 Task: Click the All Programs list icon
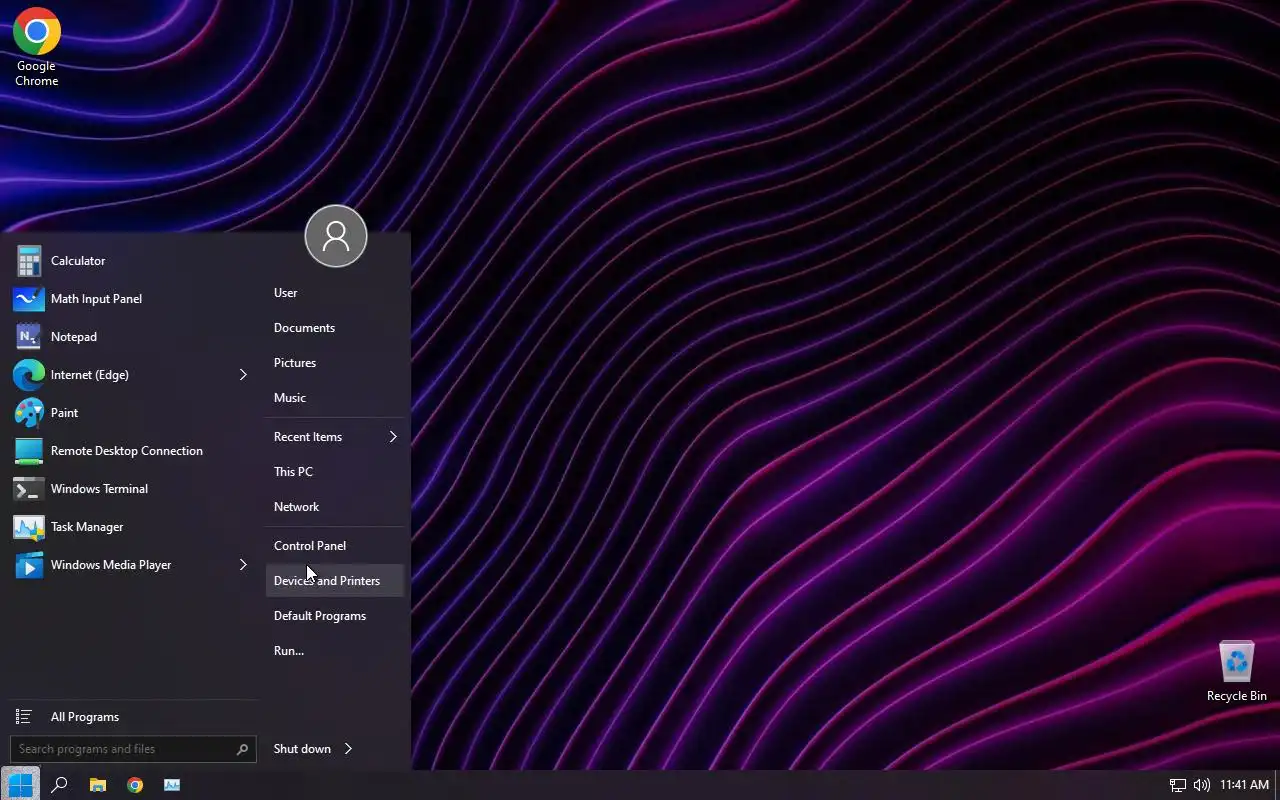coord(24,717)
